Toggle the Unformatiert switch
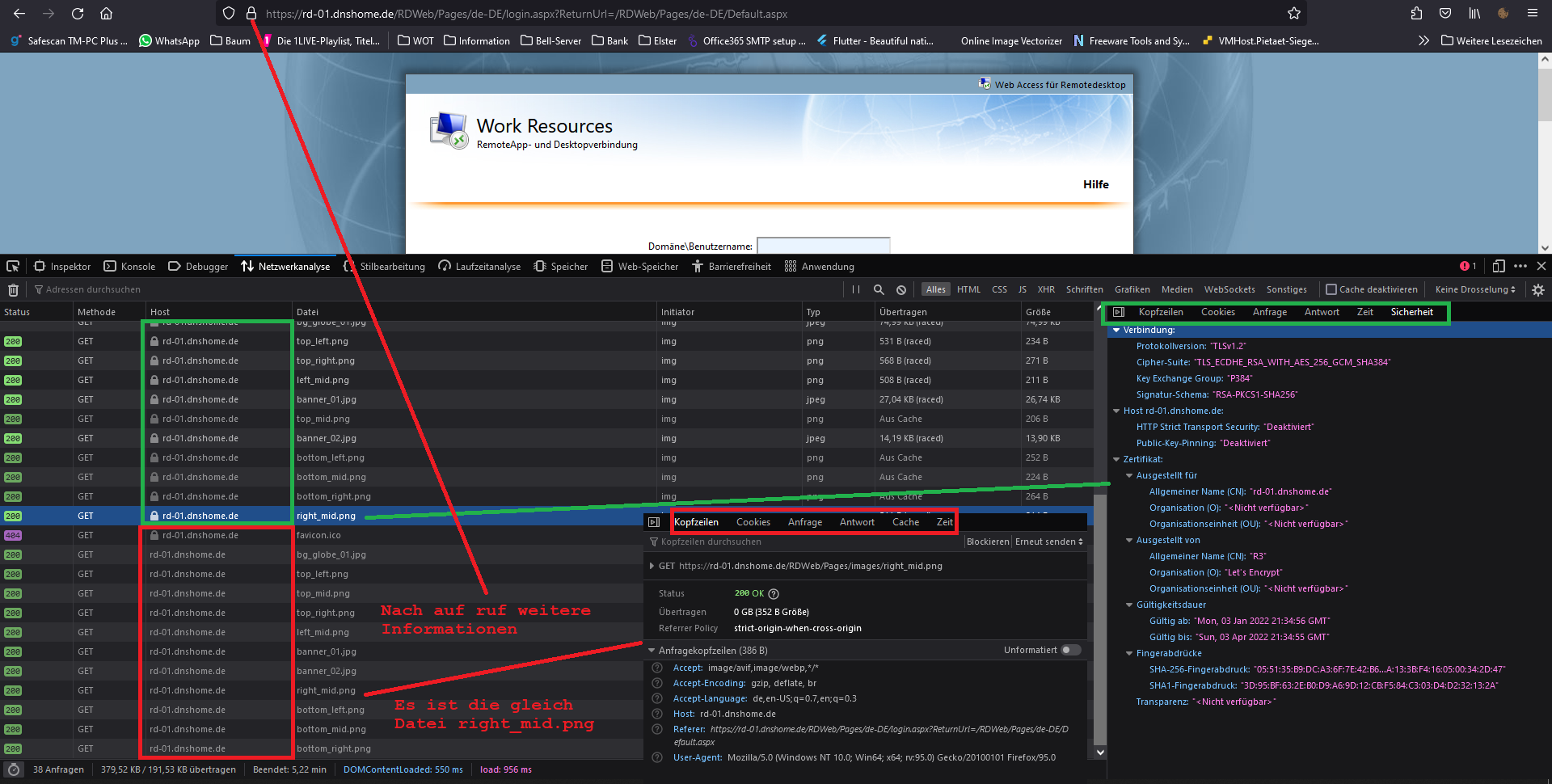1552x784 pixels. (x=1070, y=650)
